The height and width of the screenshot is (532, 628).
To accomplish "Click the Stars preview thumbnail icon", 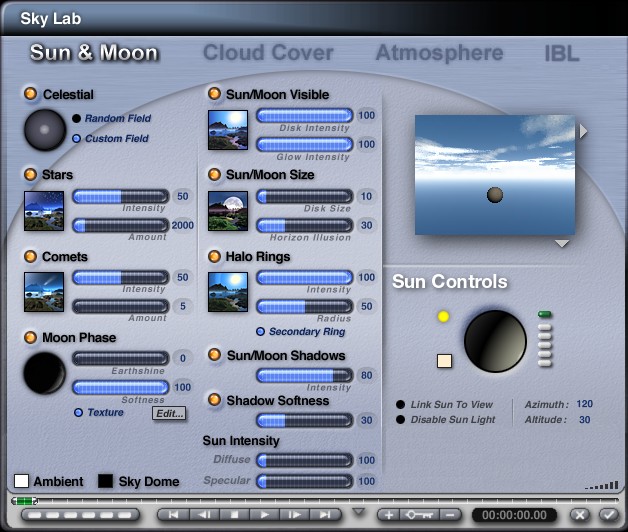I will click(44, 211).
